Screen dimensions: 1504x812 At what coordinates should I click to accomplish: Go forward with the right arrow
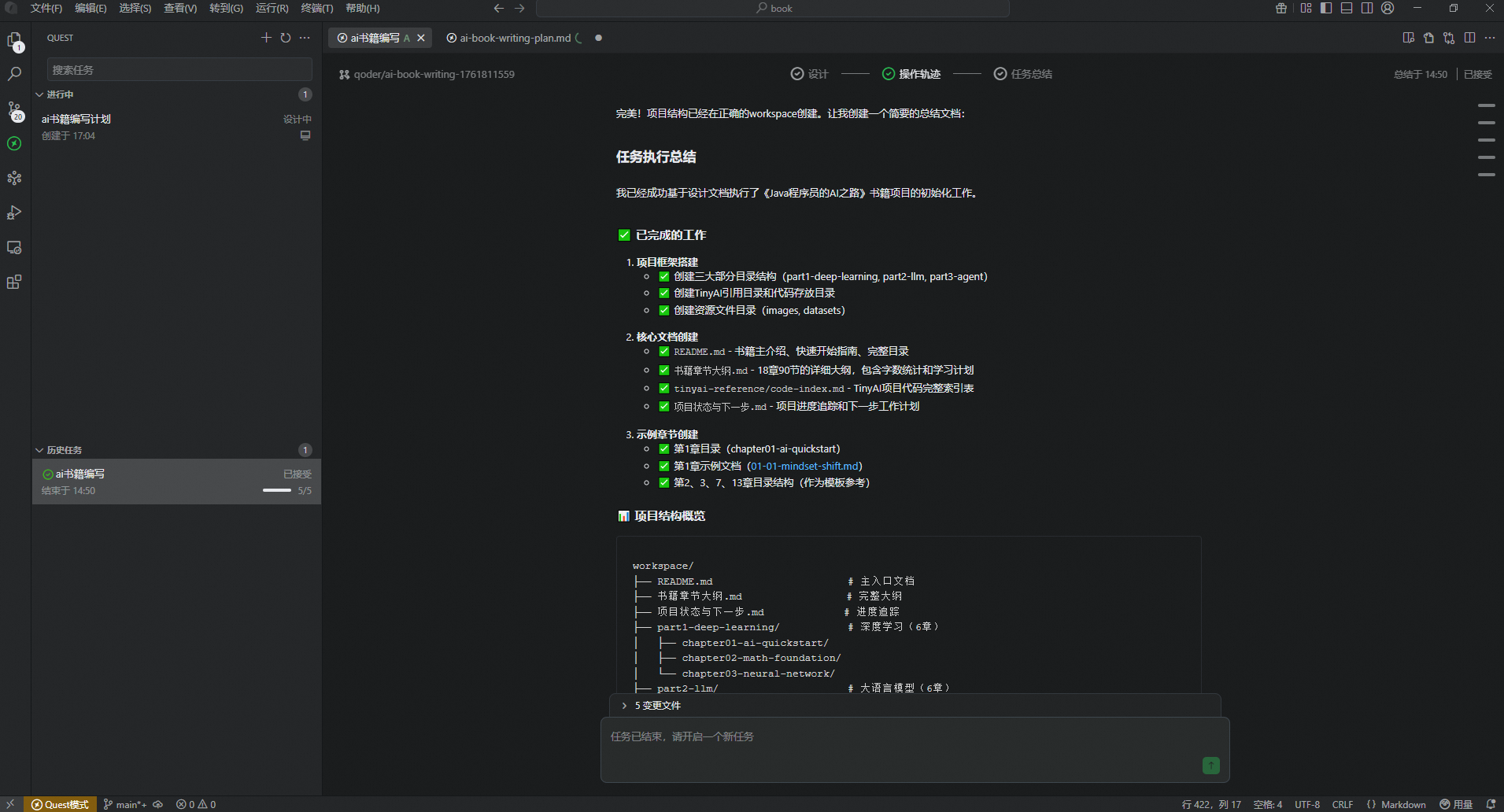519,8
